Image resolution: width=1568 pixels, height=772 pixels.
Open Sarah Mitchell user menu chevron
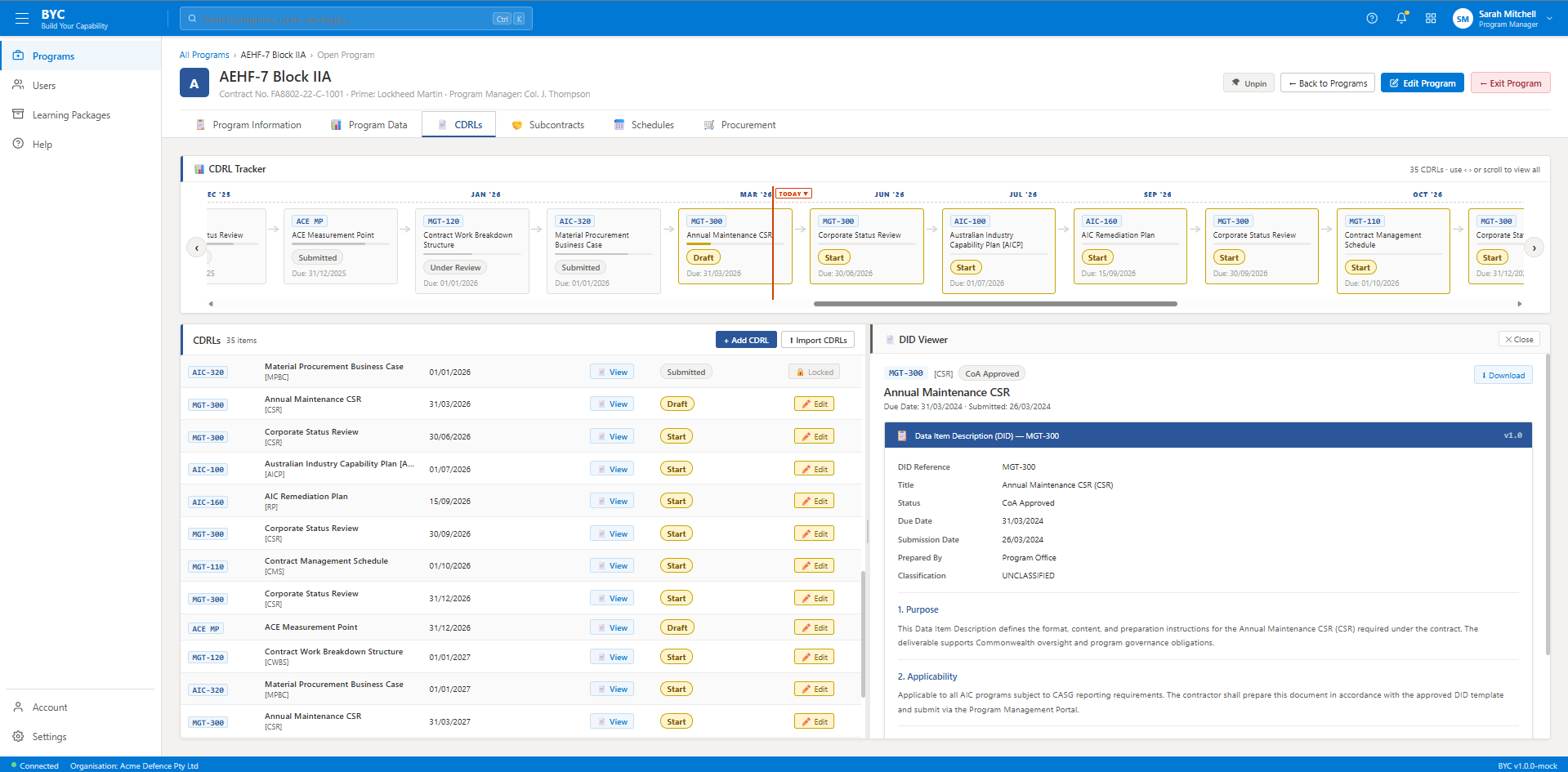tap(1549, 19)
